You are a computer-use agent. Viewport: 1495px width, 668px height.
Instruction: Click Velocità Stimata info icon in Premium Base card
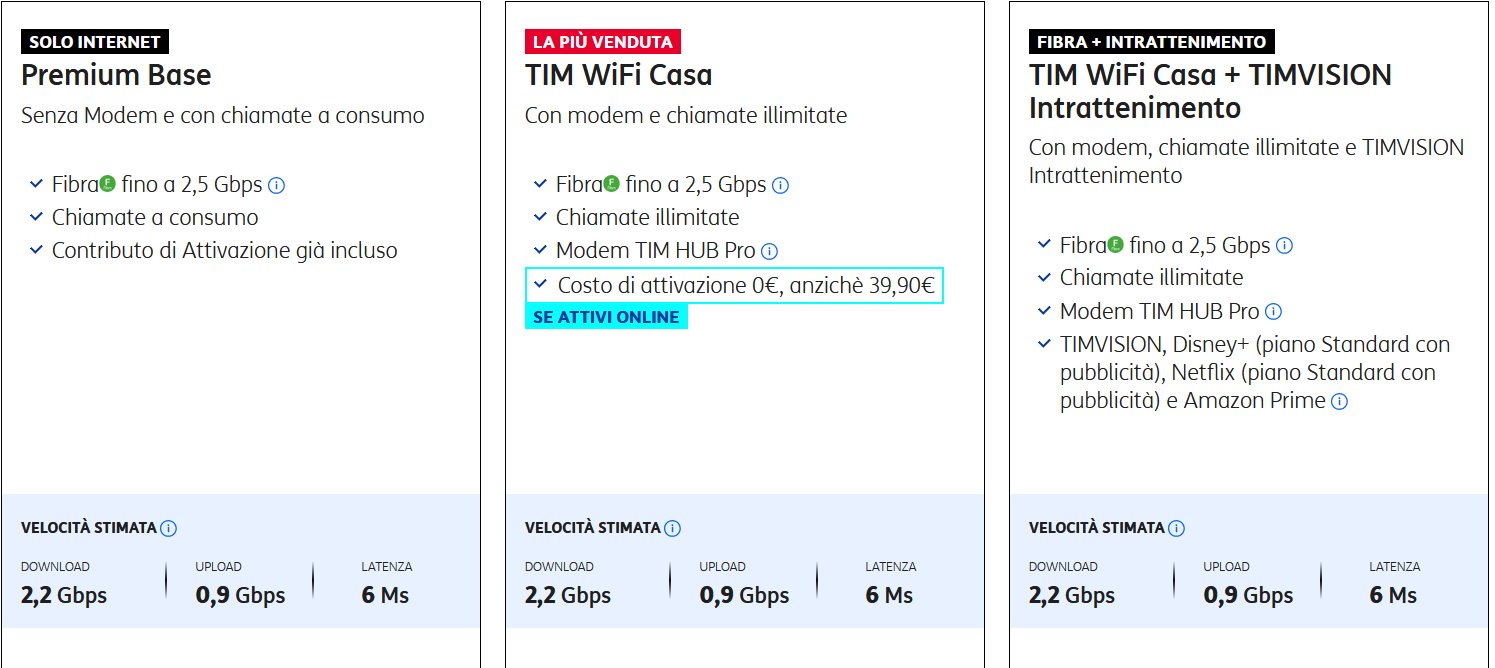(x=169, y=528)
